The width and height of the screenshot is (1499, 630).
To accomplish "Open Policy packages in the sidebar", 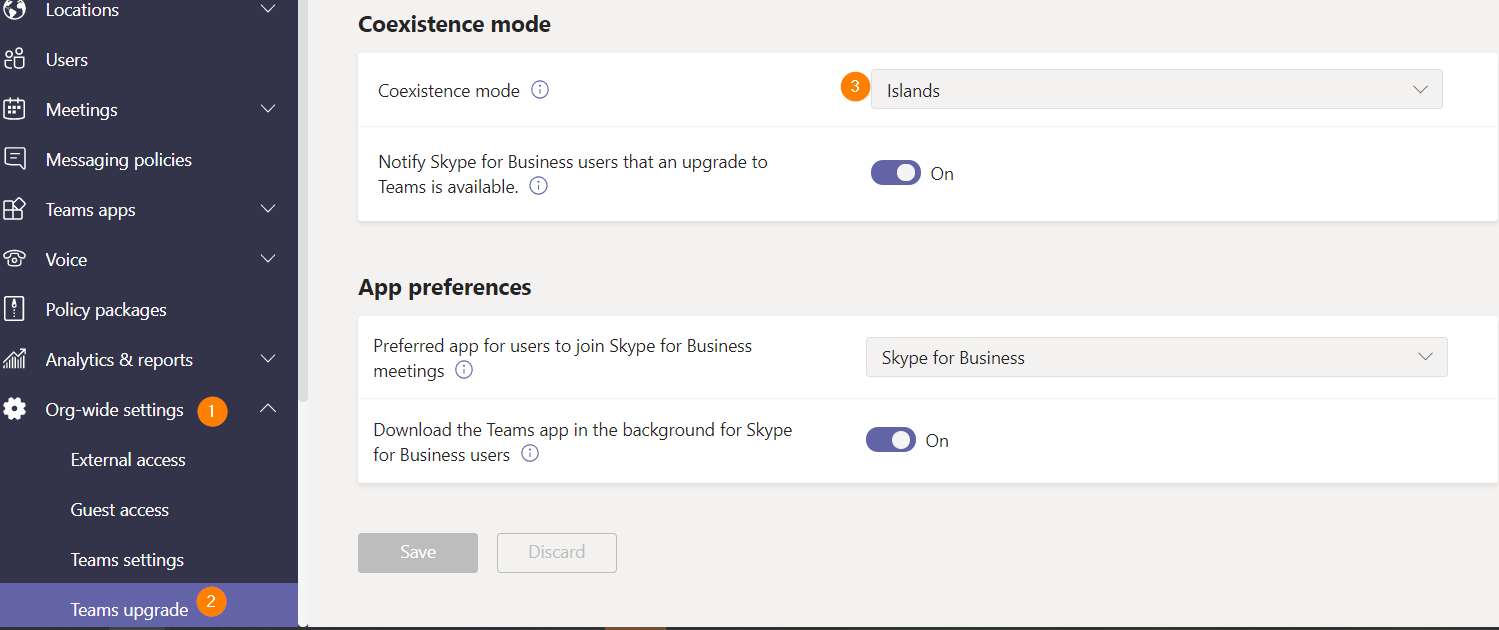I will pyautogui.click(x=149, y=310).
